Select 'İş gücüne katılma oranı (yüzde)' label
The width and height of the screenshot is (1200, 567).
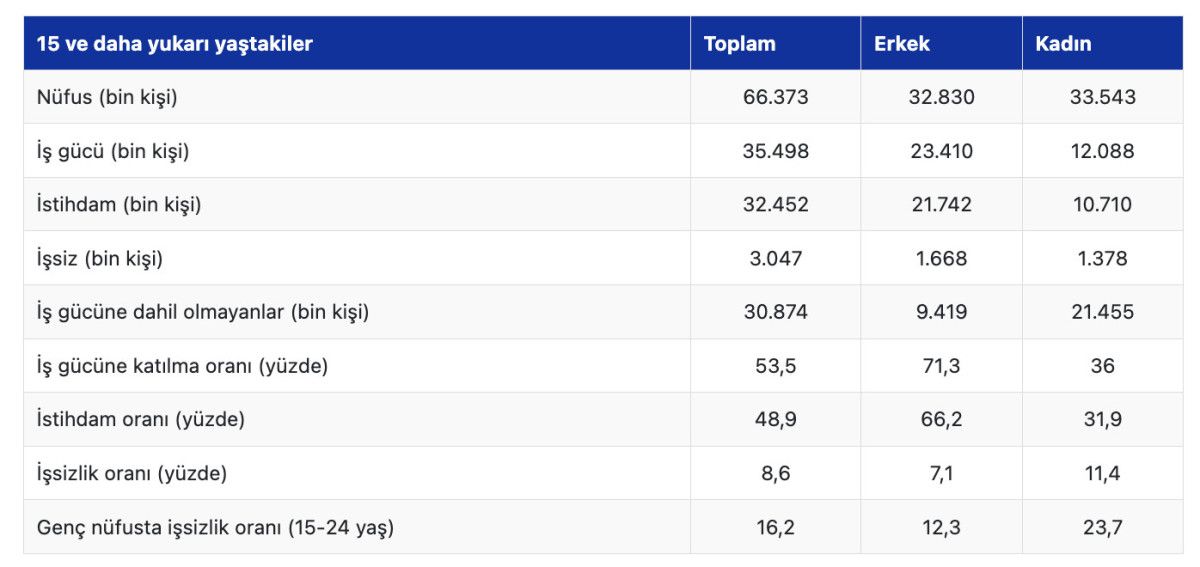(182, 366)
